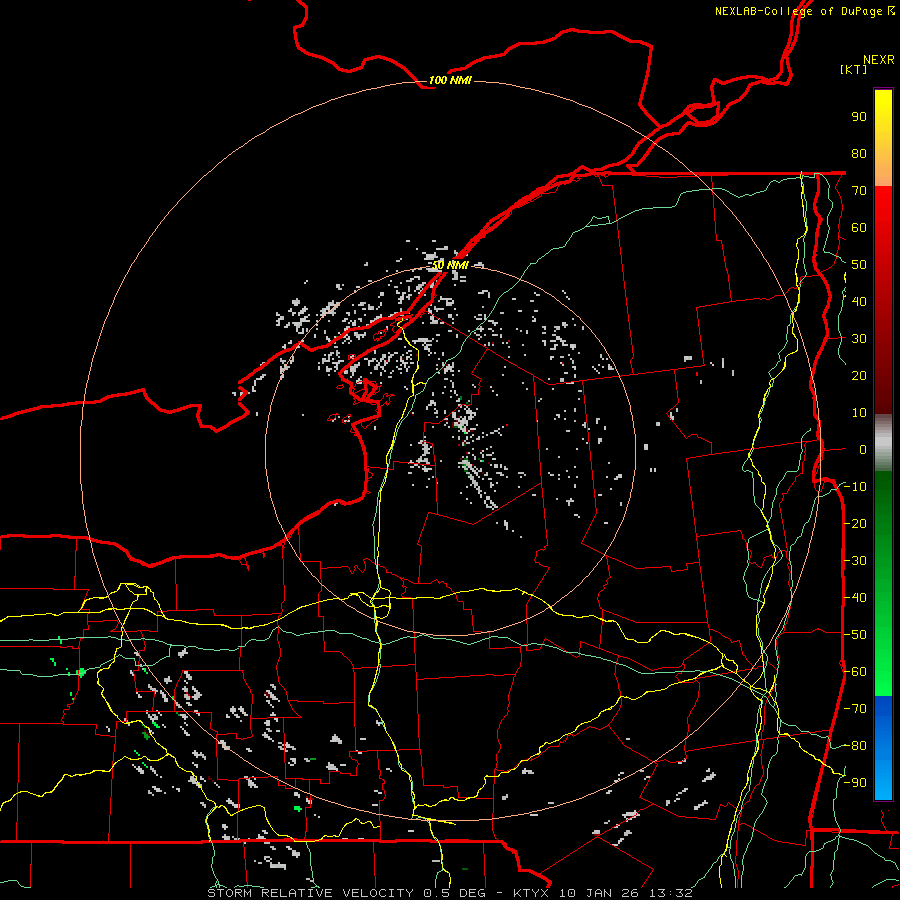Click the -90 scale label
The width and height of the screenshot is (900, 900).
855,783
